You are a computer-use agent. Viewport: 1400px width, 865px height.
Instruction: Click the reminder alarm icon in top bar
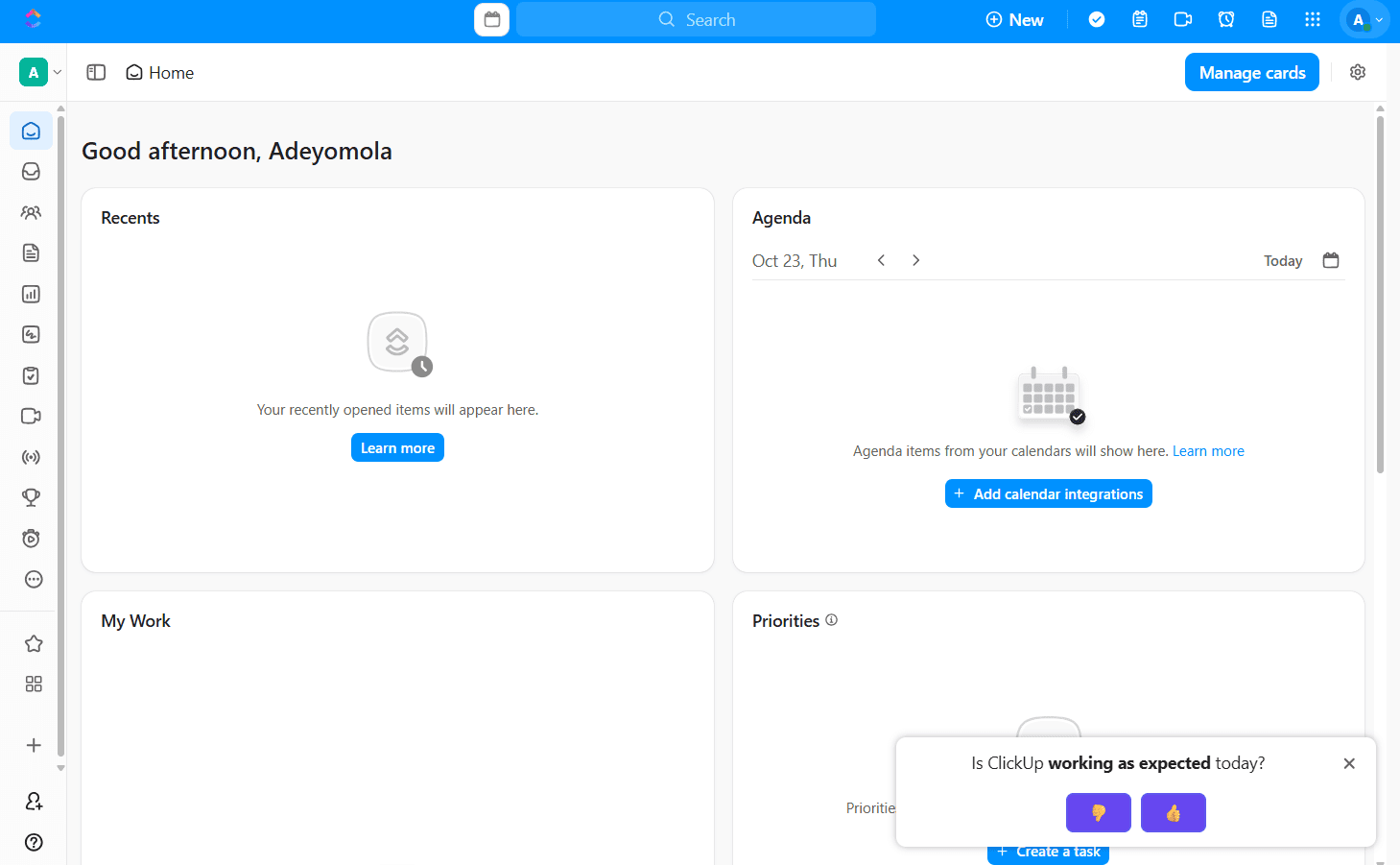point(1225,19)
